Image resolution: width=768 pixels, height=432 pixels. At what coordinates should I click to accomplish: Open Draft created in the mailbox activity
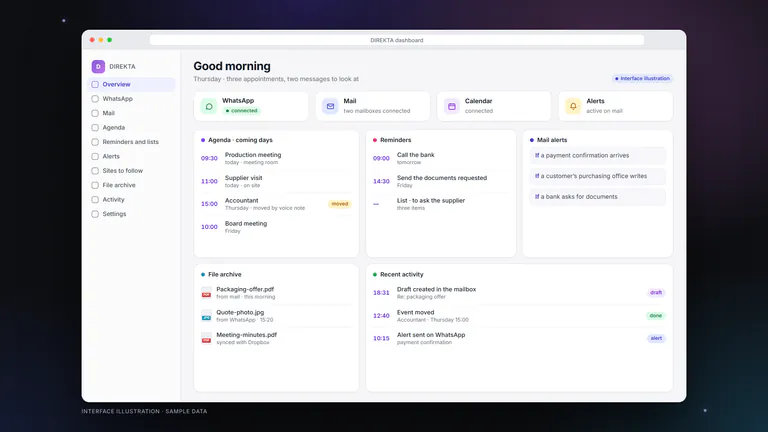(519, 292)
